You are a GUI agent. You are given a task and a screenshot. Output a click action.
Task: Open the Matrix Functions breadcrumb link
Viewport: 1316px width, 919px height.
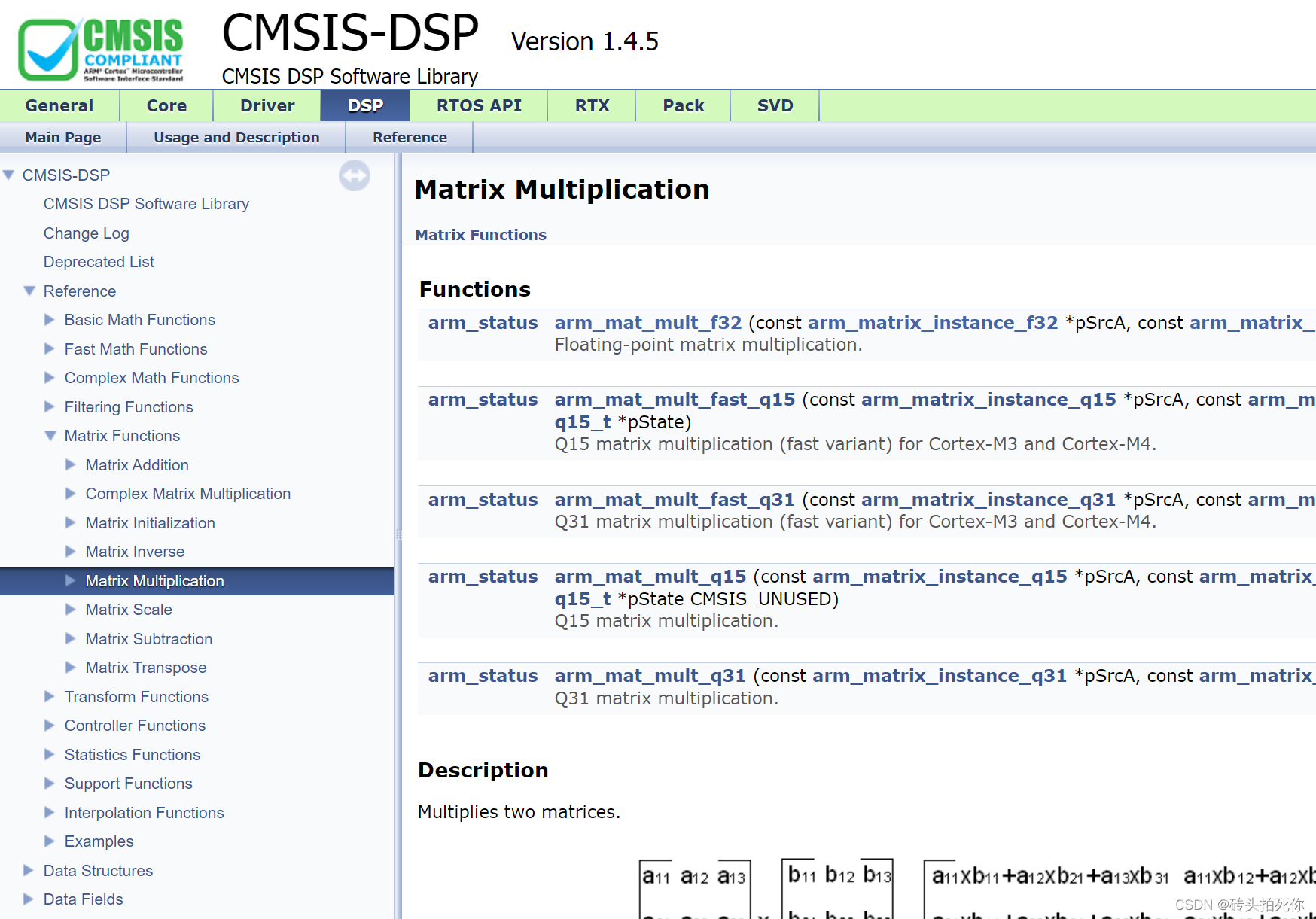point(481,235)
